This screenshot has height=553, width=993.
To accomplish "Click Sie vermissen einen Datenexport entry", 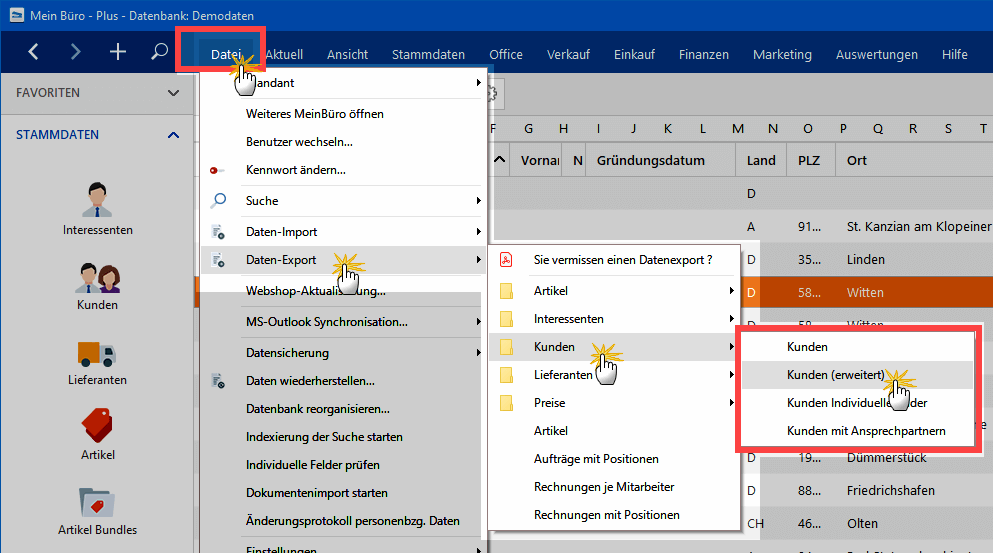I will coord(622,260).
